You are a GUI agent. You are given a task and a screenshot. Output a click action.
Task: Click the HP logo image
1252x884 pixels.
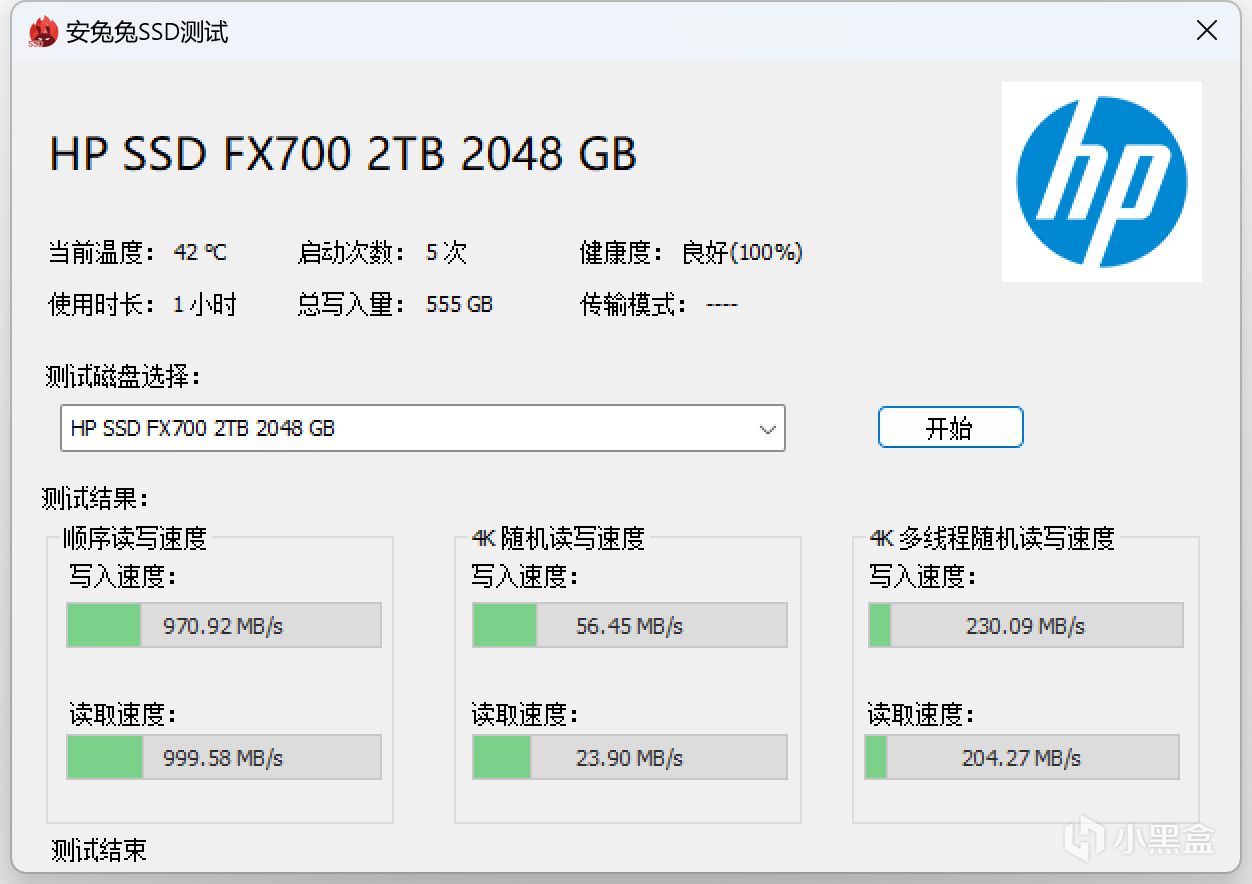[x=1101, y=182]
